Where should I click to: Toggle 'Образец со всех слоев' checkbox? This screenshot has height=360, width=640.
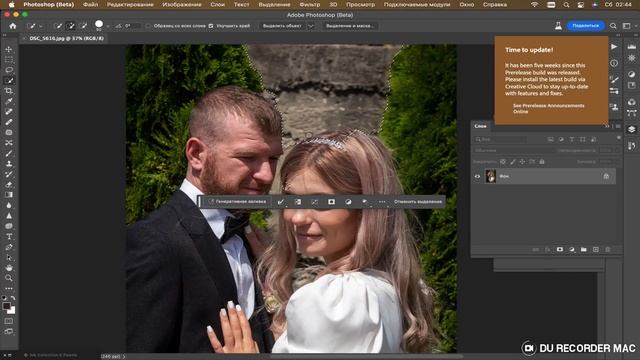149,26
